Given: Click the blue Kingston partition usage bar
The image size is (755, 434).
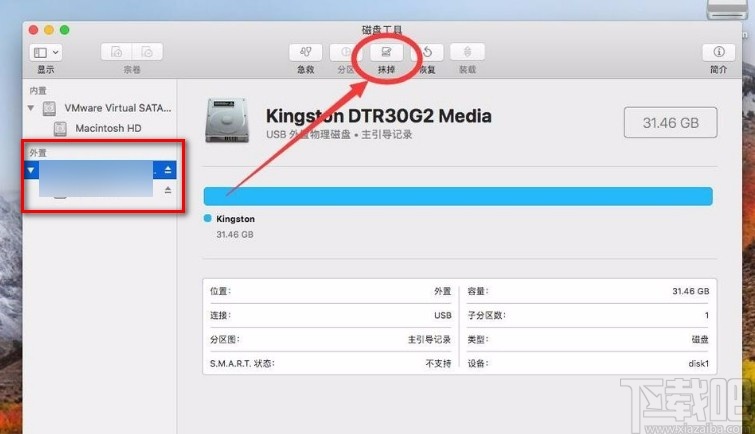Looking at the screenshot, I should (x=458, y=197).
